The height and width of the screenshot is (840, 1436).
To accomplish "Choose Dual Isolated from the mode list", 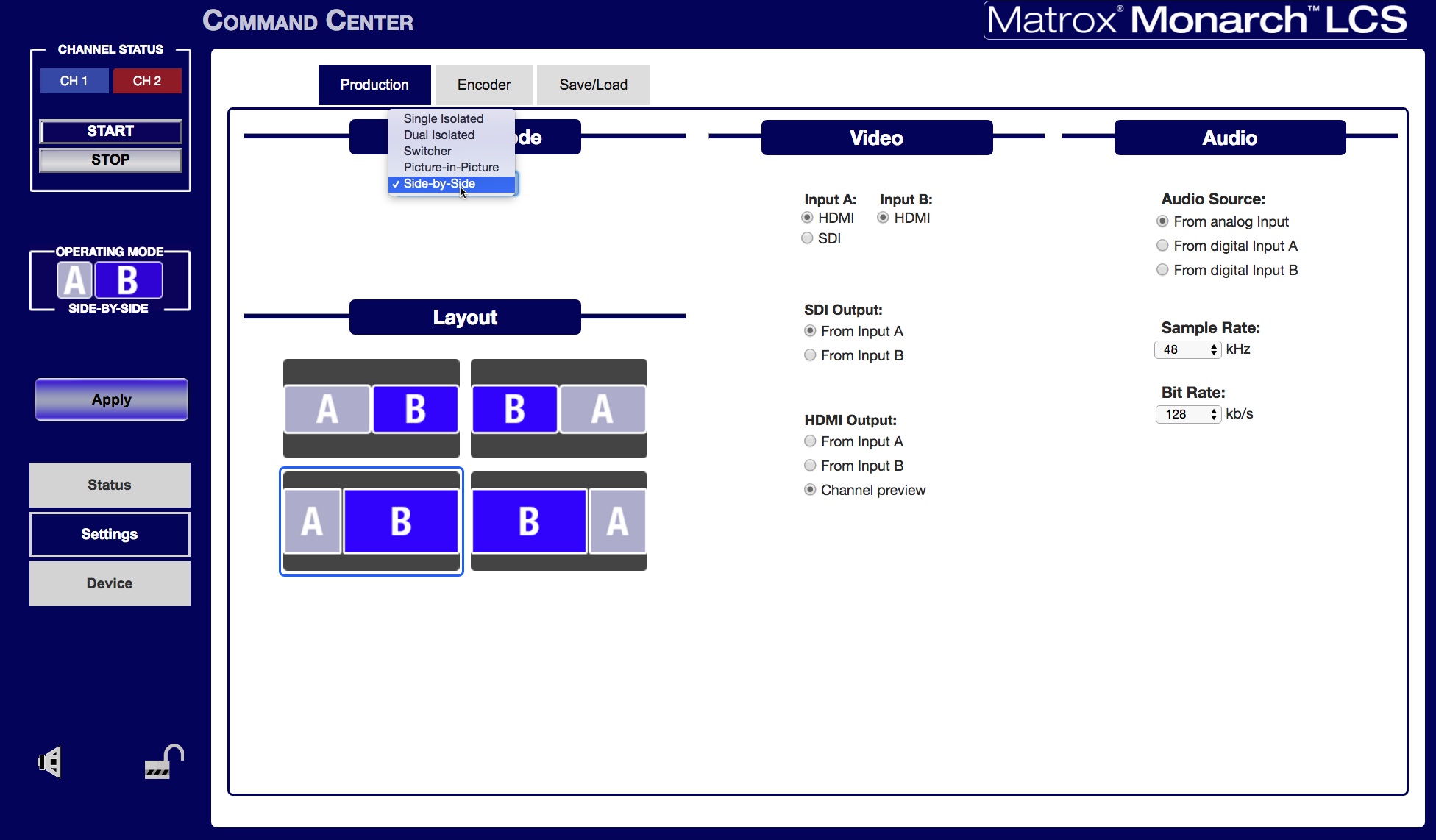I will click(x=452, y=135).
